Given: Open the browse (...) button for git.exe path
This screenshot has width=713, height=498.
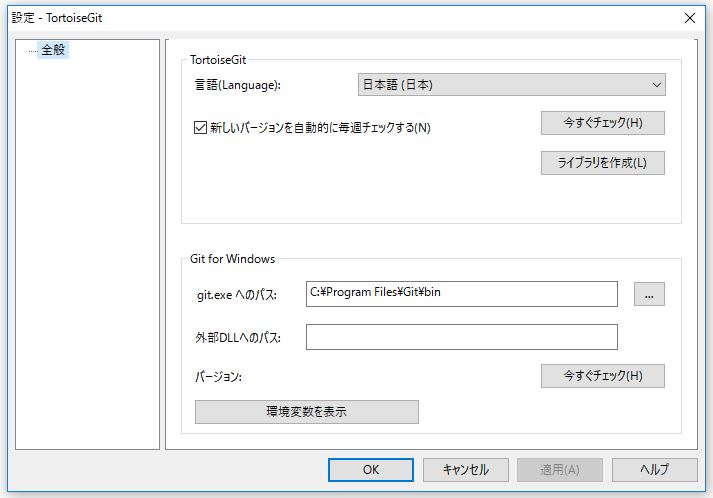Looking at the screenshot, I should [x=649, y=294].
